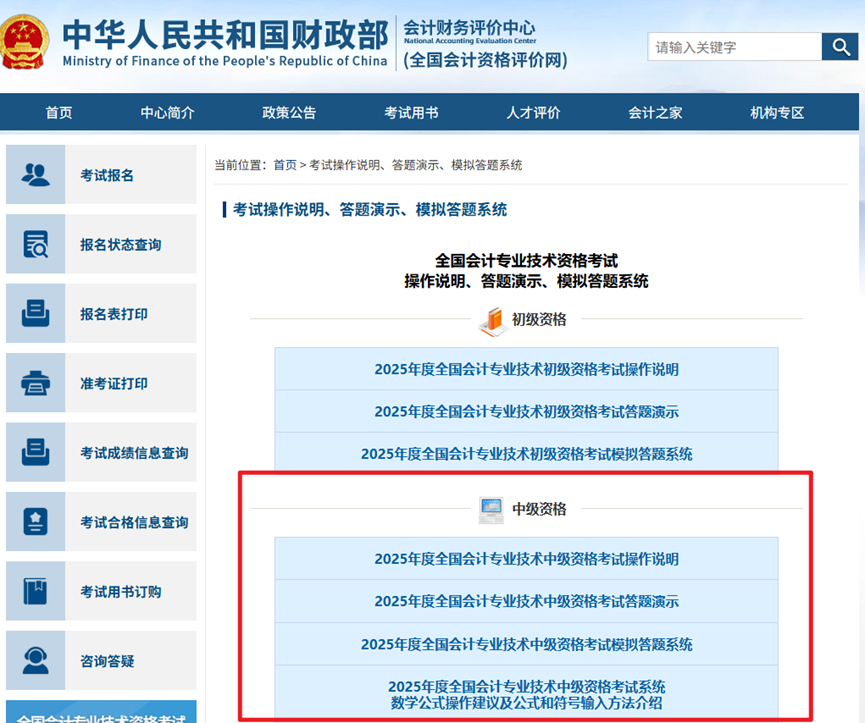The image size is (865, 723).
Task: Open 初级资格考试操作说明 link
Action: pos(526,369)
